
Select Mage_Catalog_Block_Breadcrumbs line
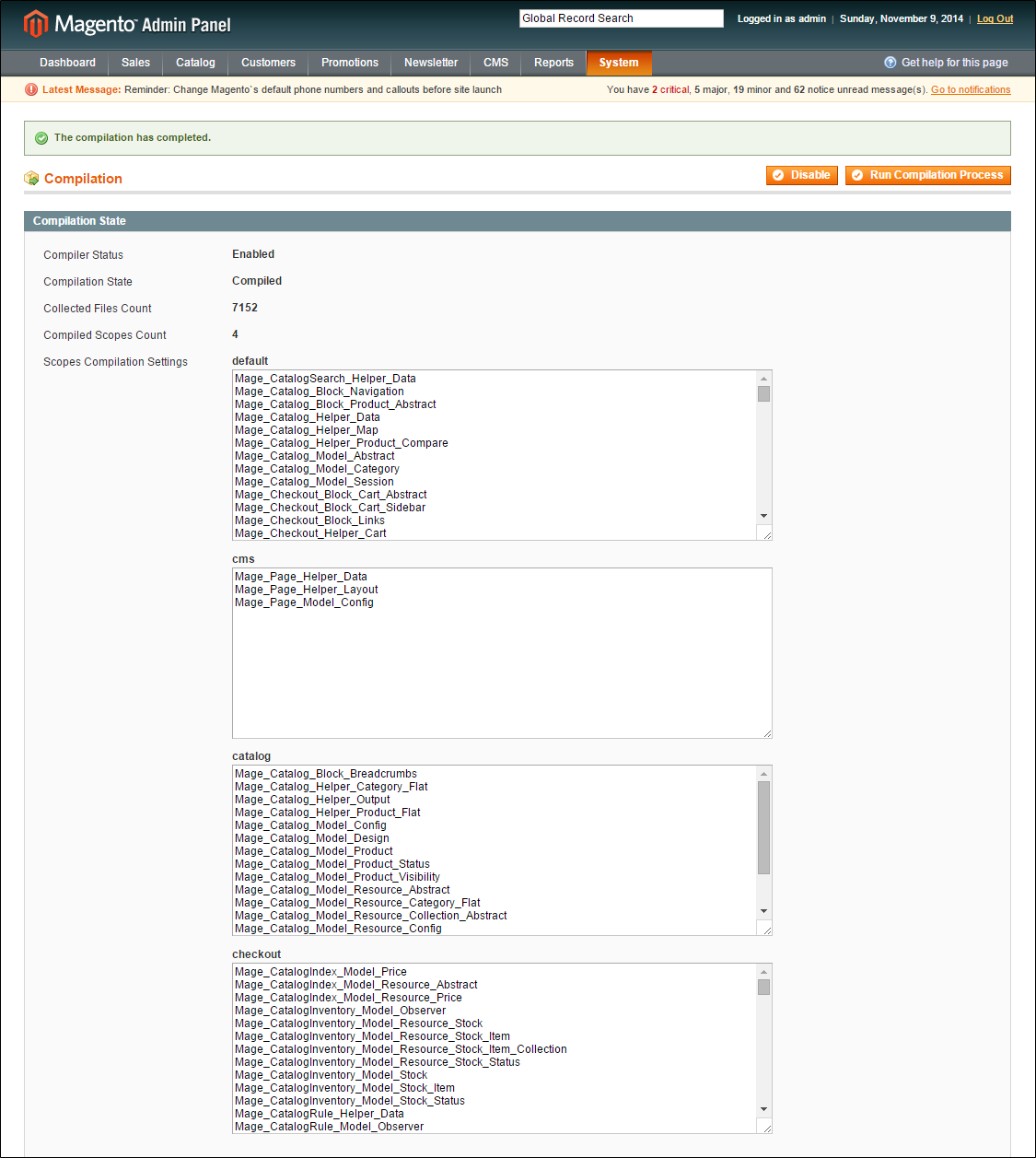pos(325,774)
